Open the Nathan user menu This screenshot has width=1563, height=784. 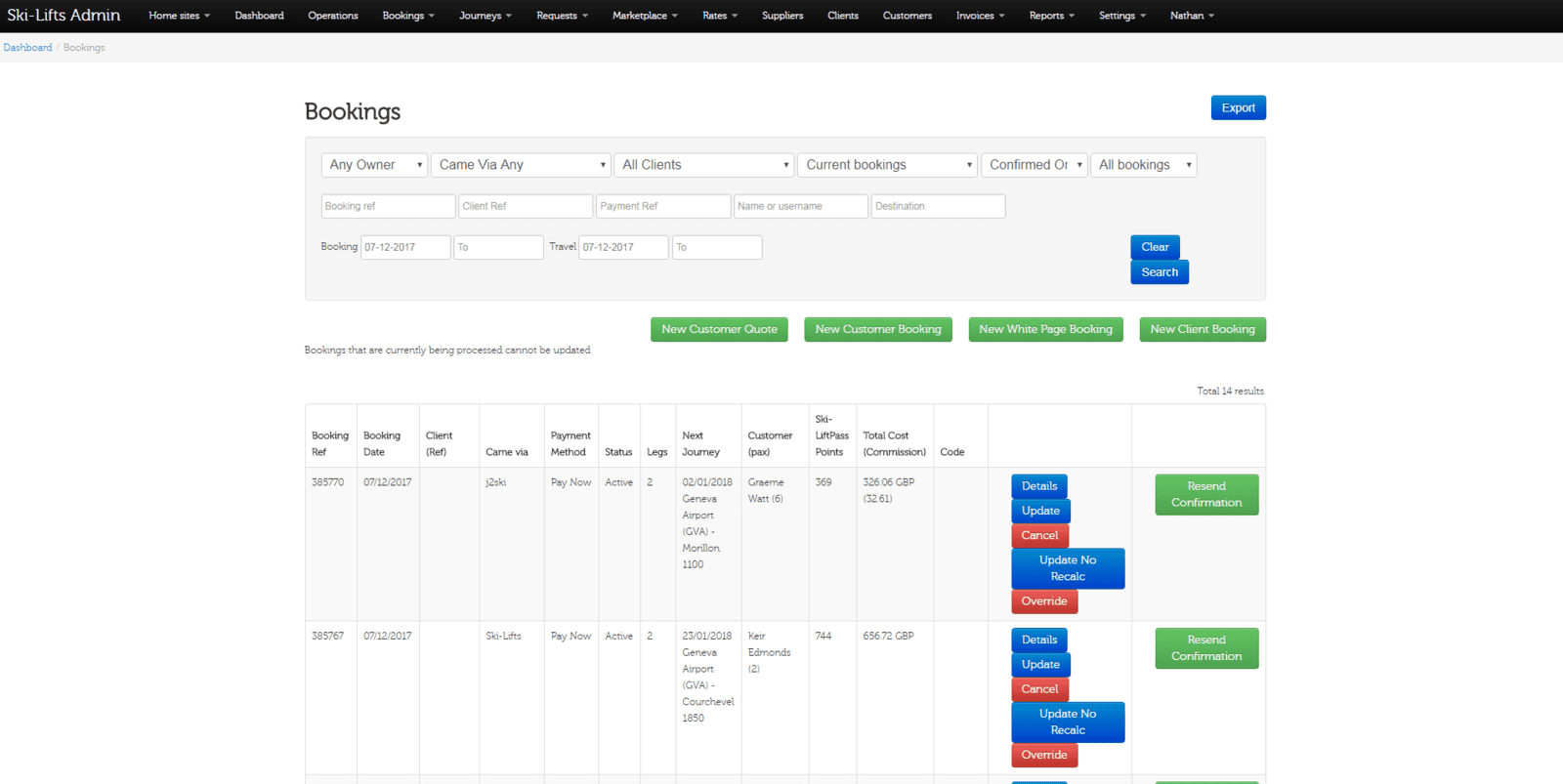point(1192,16)
